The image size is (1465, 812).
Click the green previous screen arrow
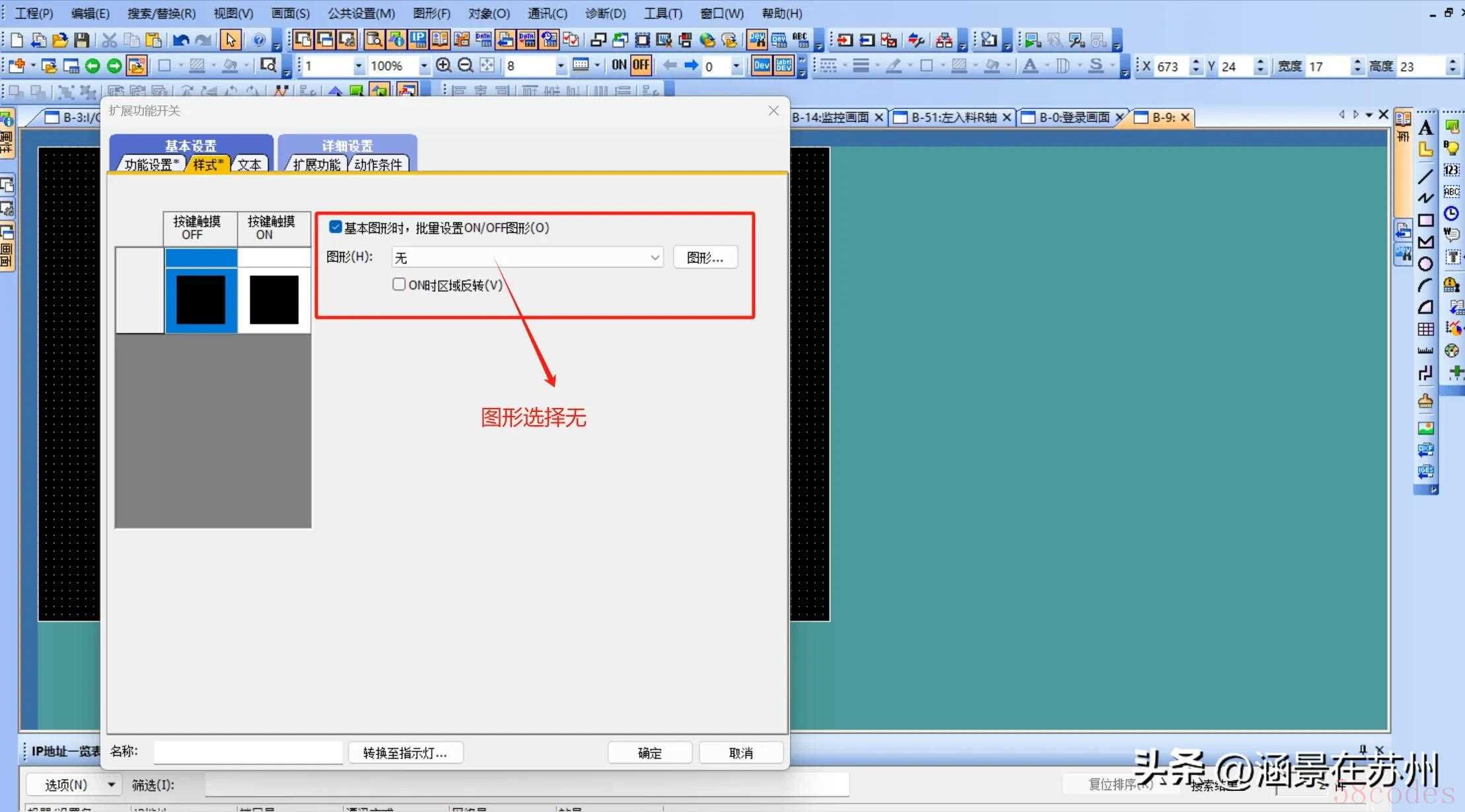pyautogui.click(x=92, y=65)
